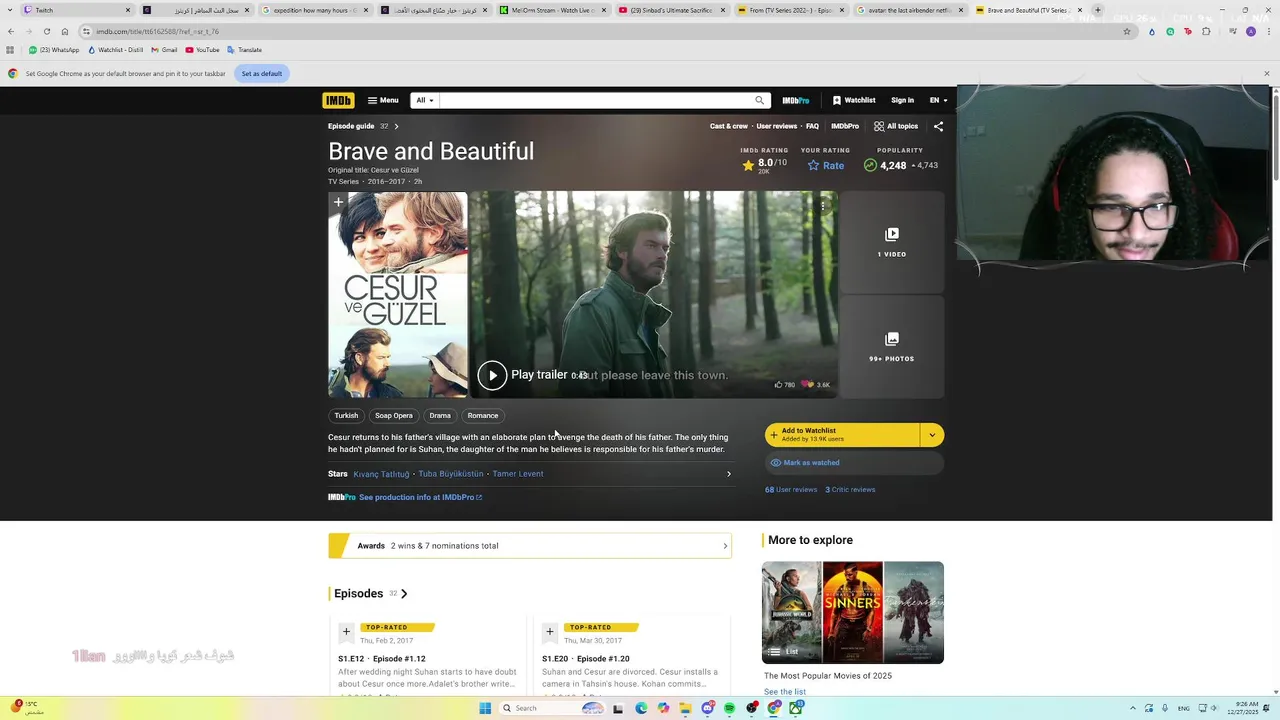Open the IMDb Menu
Image resolution: width=1280 pixels, height=720 pixels.
[383, 100]
